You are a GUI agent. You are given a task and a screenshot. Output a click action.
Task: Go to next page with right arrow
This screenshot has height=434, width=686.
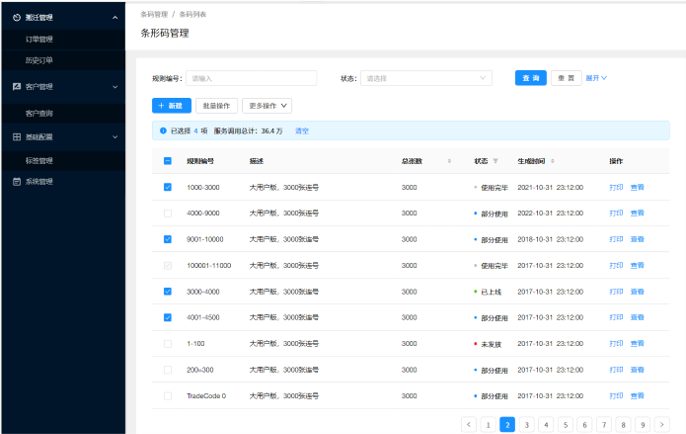[x=662, y=424]
